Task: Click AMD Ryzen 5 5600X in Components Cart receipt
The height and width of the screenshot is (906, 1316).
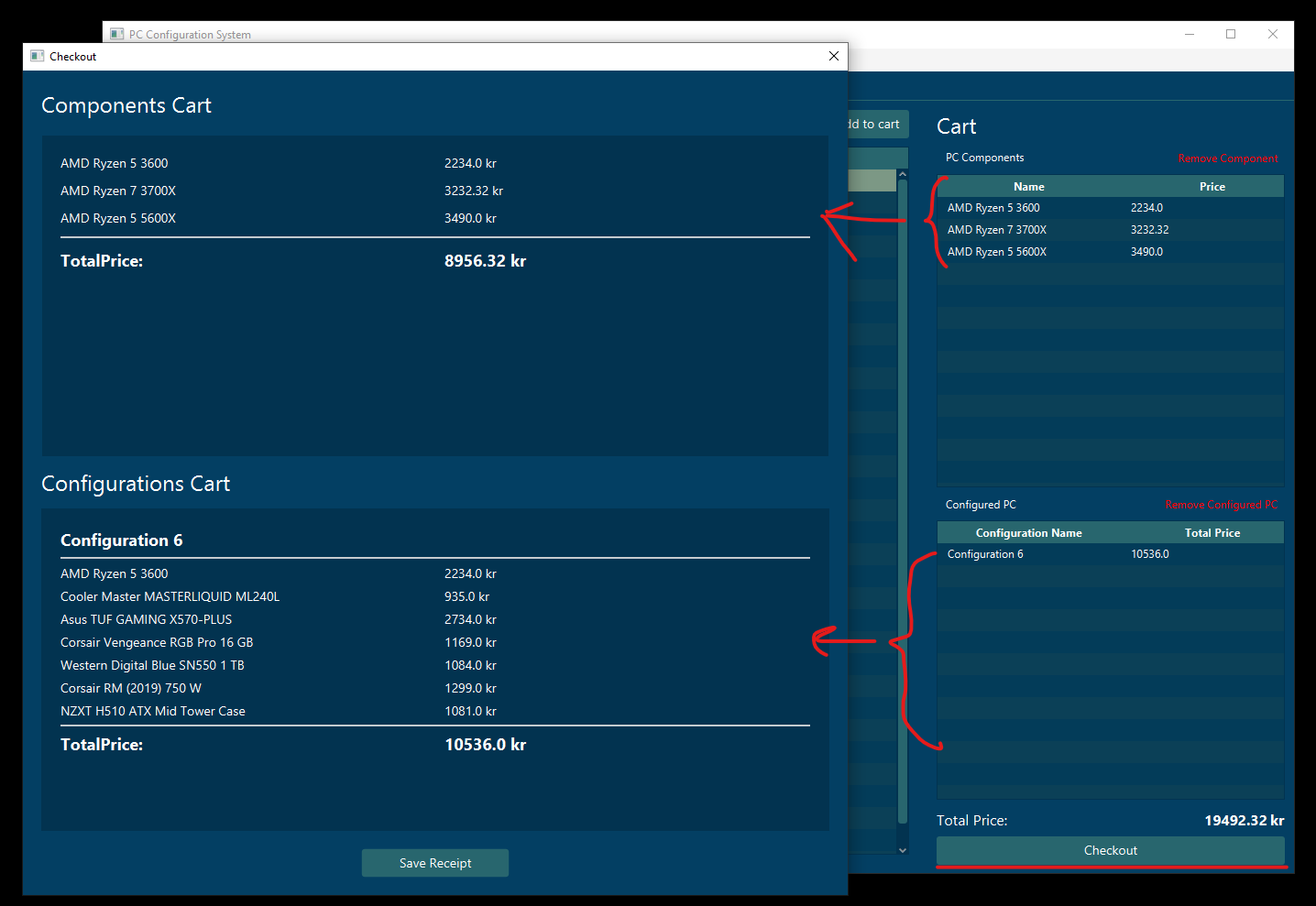Action: 118,218
